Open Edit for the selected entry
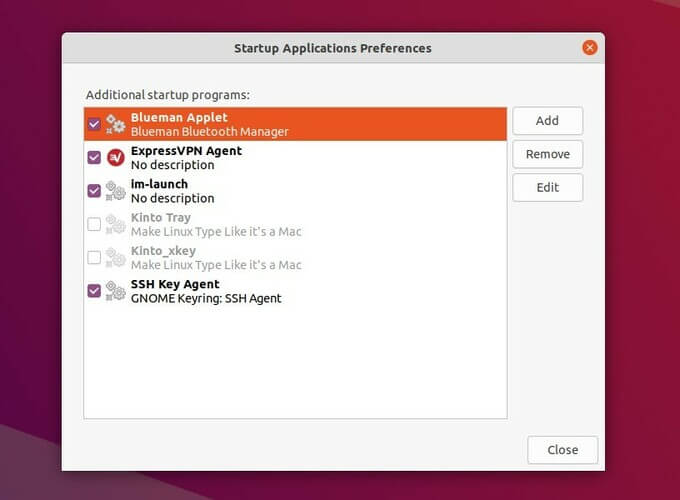The image size is (680, 500). pyautogui.click(x=547, y=187)
